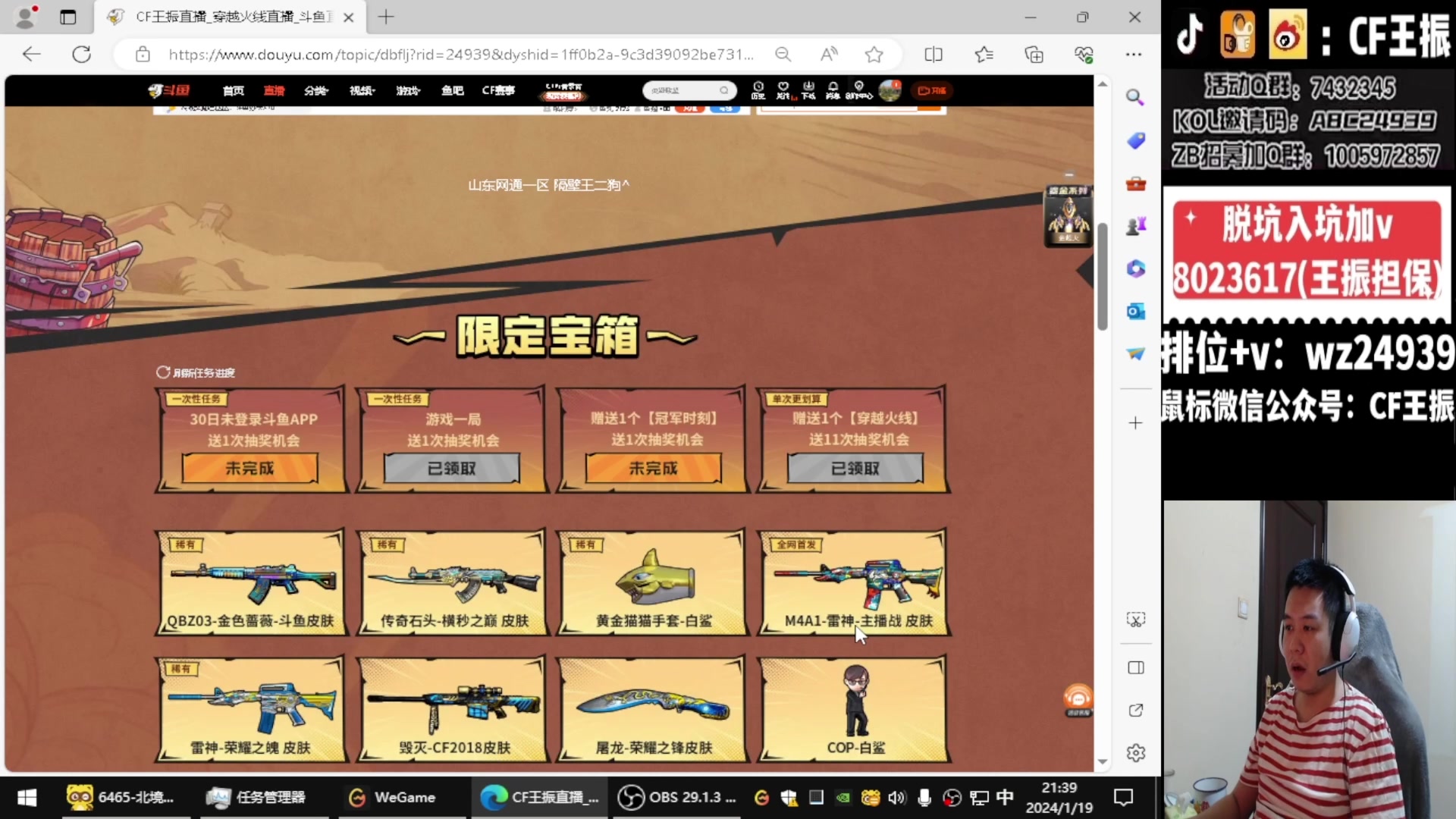Screen dimensions: 1456x819
Task: Open the download icon in Douyu navbar
Action: (x=808, y=90)
